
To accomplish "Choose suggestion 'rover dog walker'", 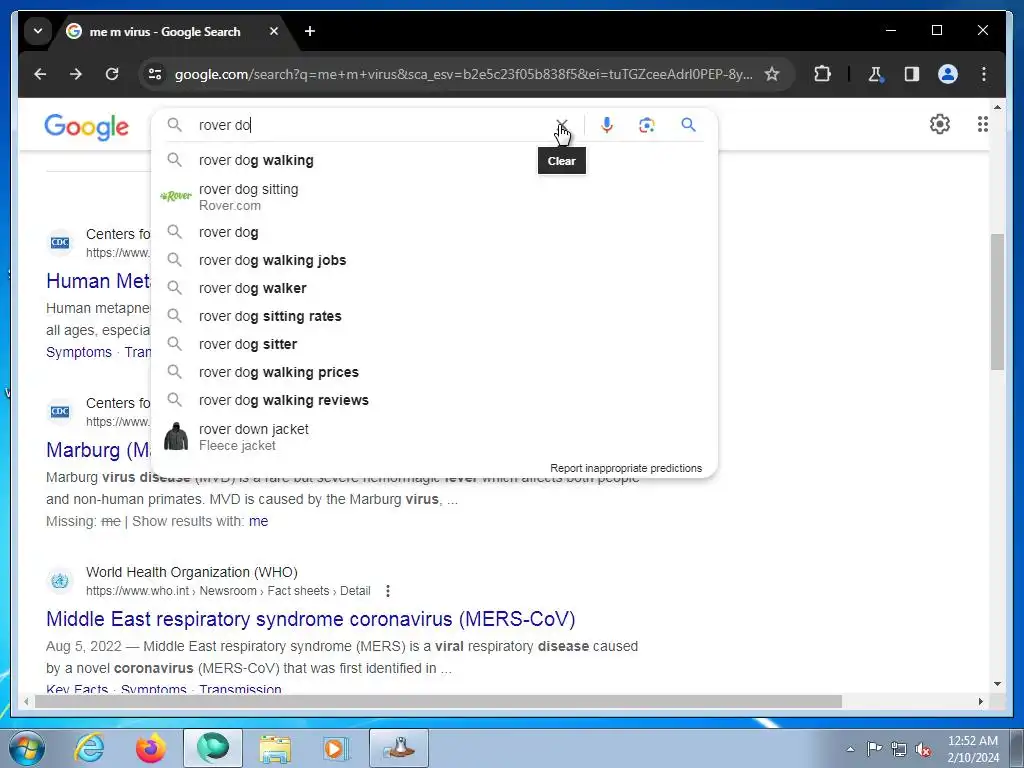I will coord(434,288).
